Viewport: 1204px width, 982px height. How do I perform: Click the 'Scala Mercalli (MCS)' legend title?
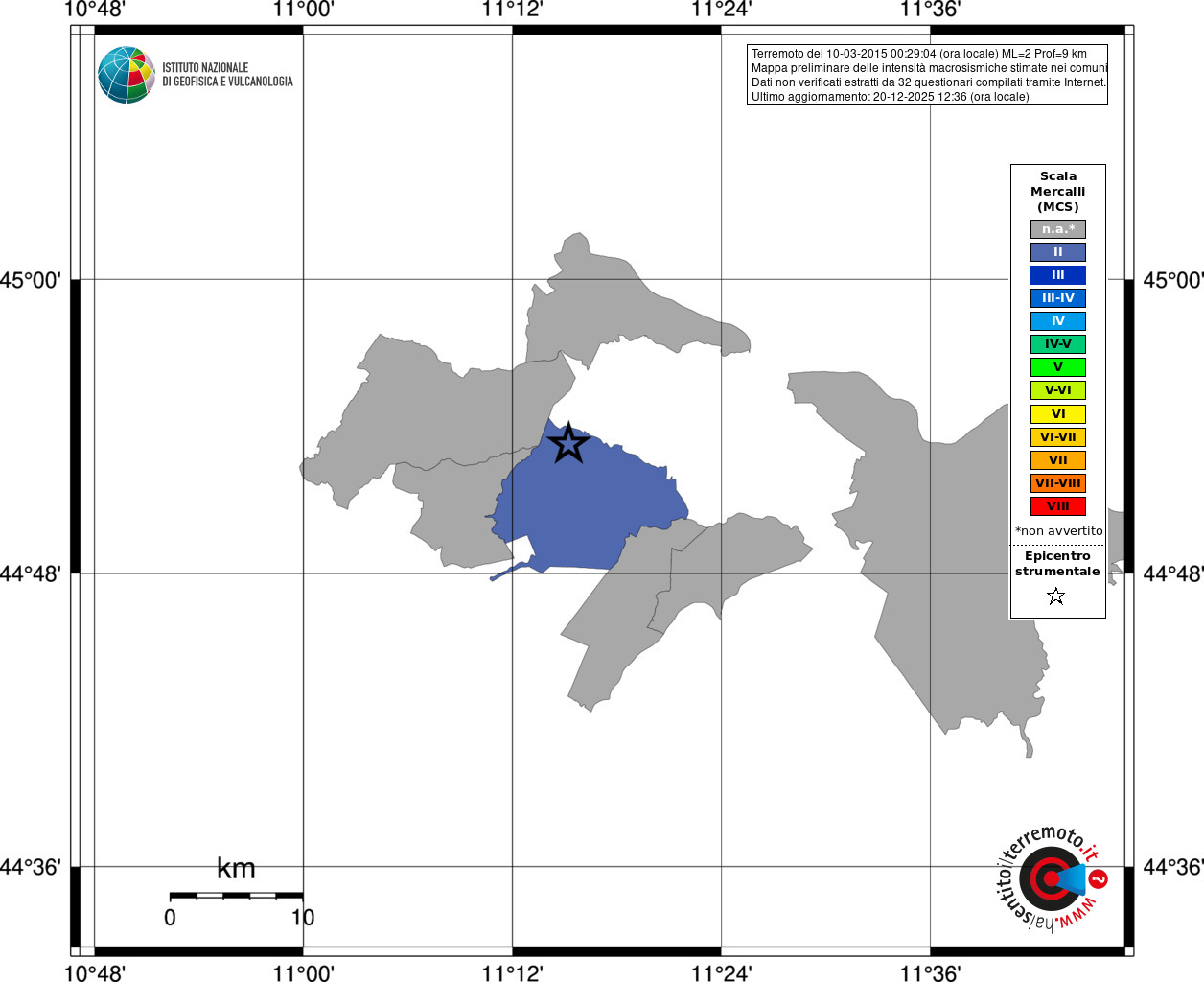1058,192
